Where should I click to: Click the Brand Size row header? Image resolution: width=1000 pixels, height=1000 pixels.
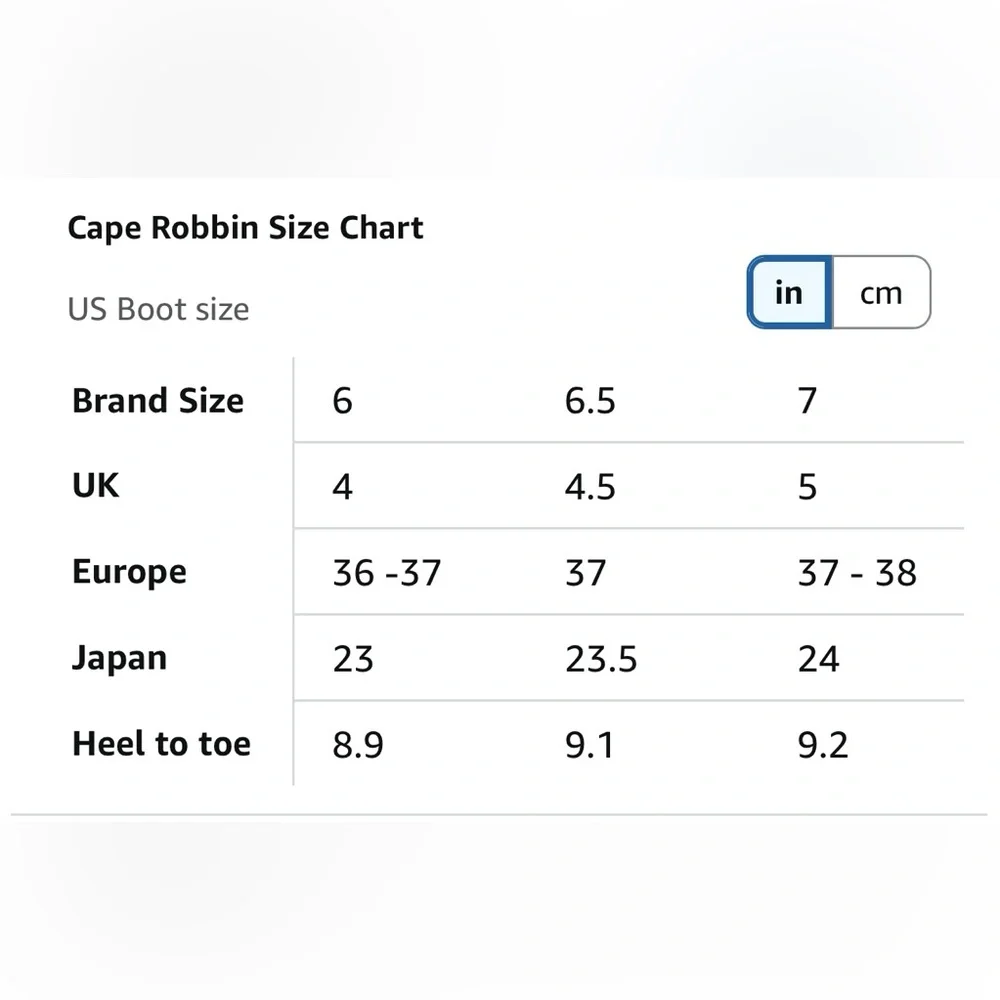[x=158, y=401]
